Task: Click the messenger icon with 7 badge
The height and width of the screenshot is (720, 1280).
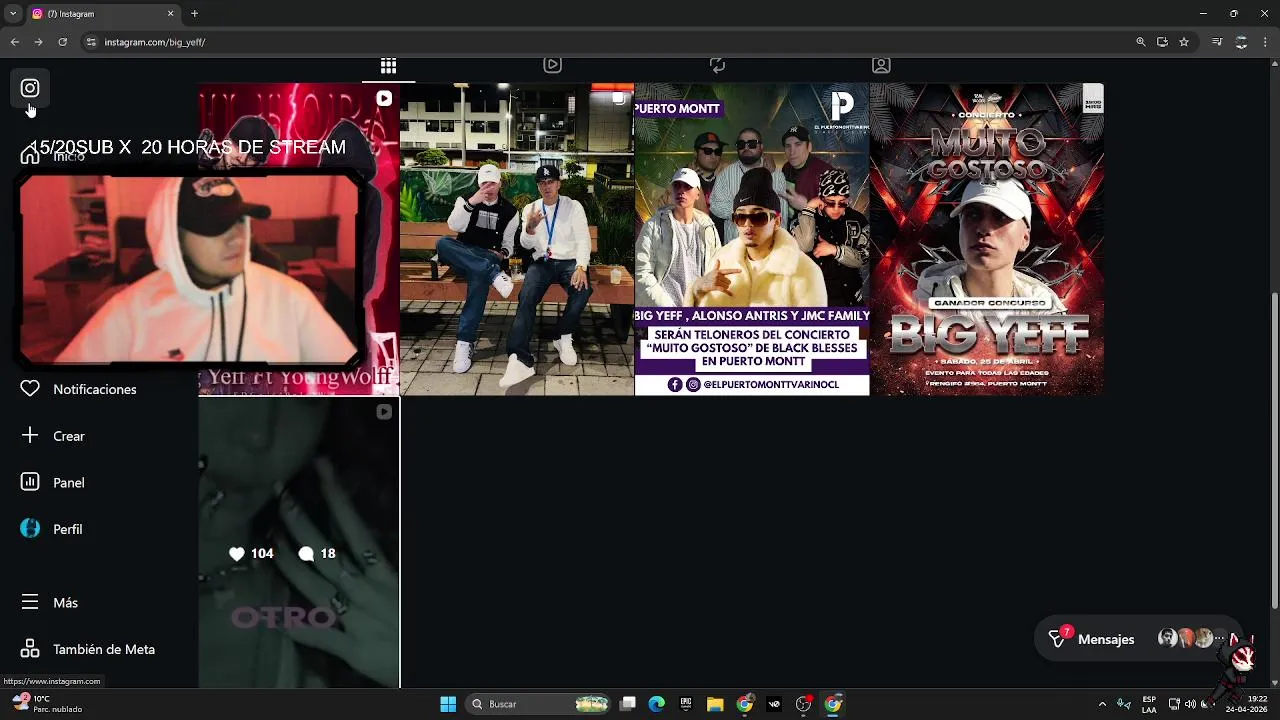Action: [1058, 639]
